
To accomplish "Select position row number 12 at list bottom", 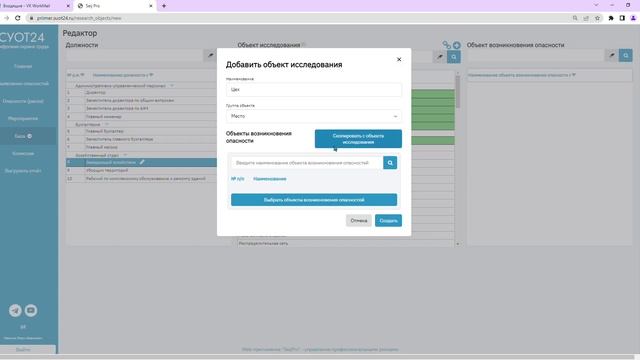I will pos(141,179).
